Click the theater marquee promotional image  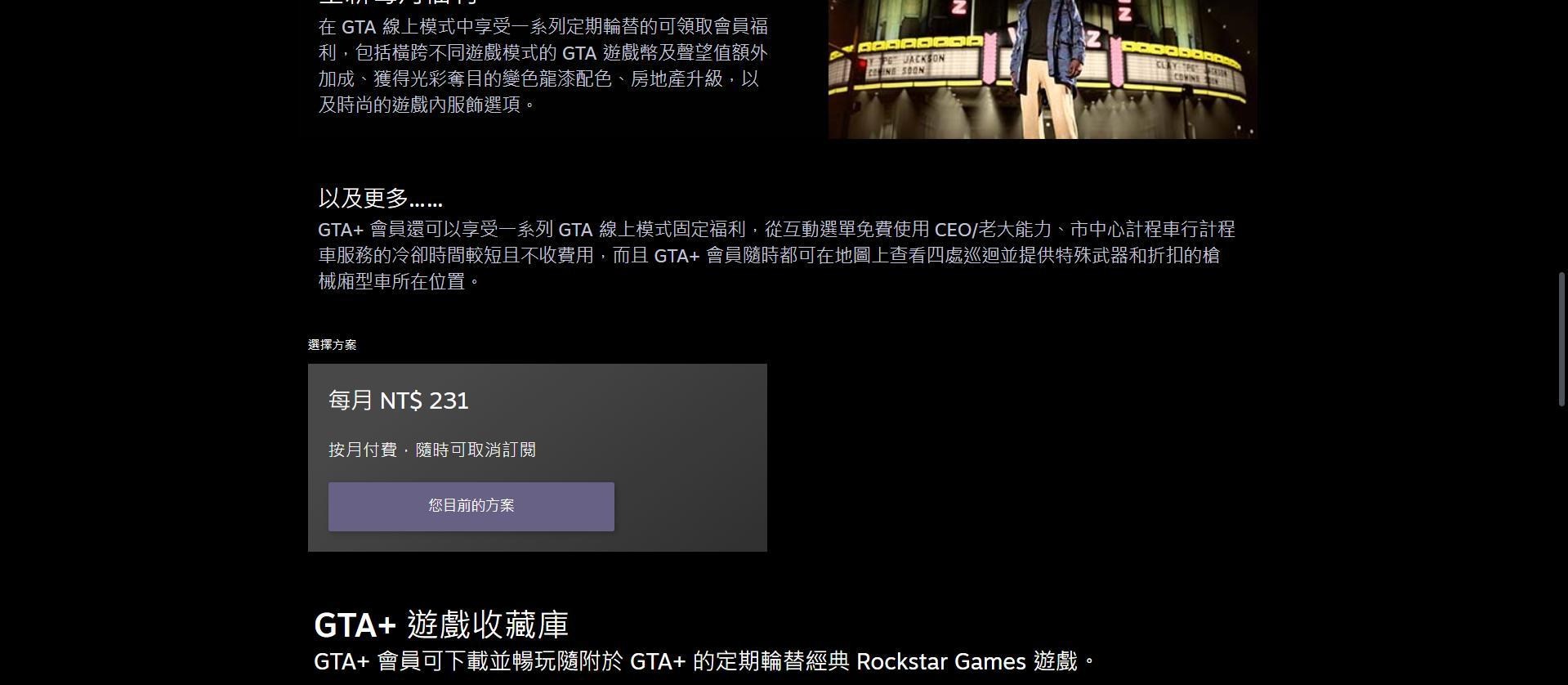[x=1043, y=69]
